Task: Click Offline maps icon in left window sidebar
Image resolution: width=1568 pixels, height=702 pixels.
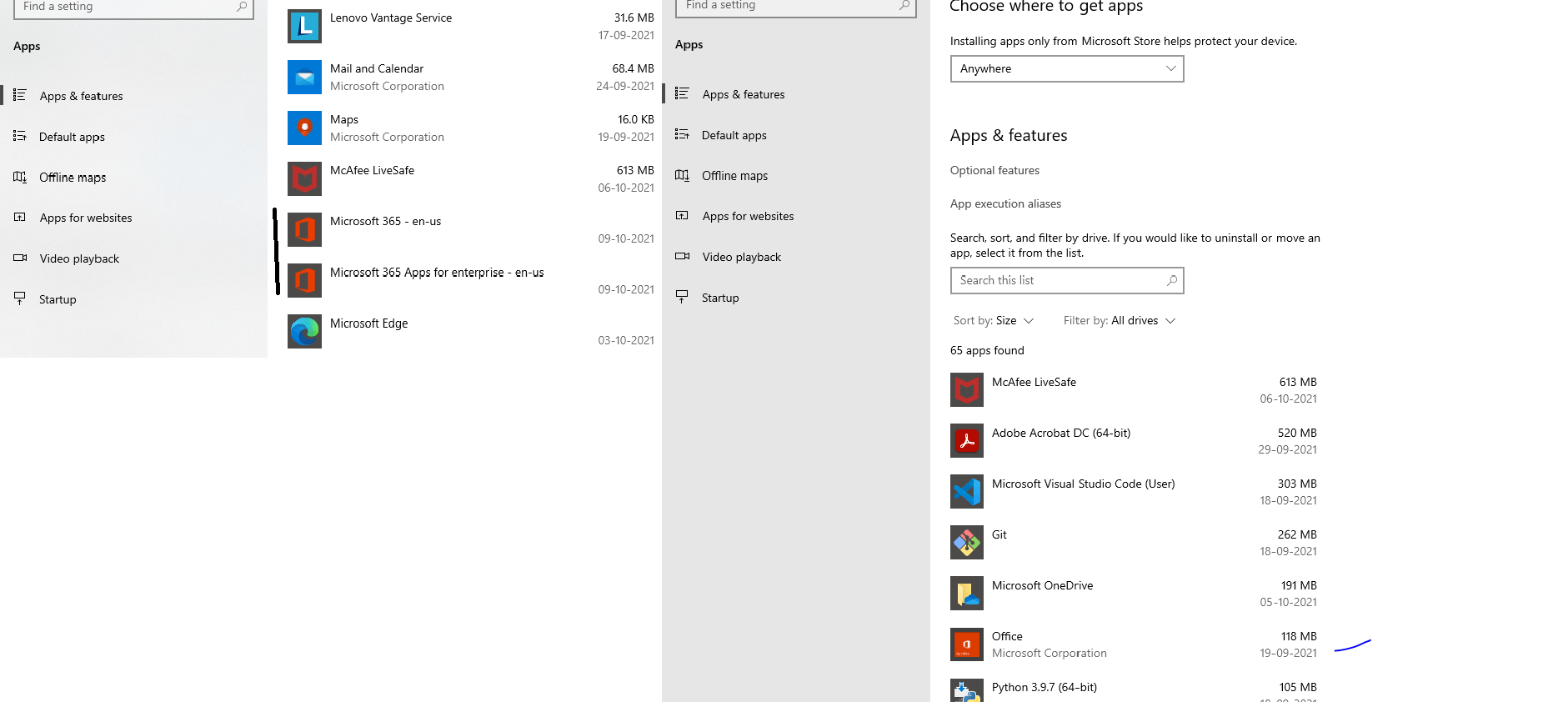Action: click(x=20, y=177)
